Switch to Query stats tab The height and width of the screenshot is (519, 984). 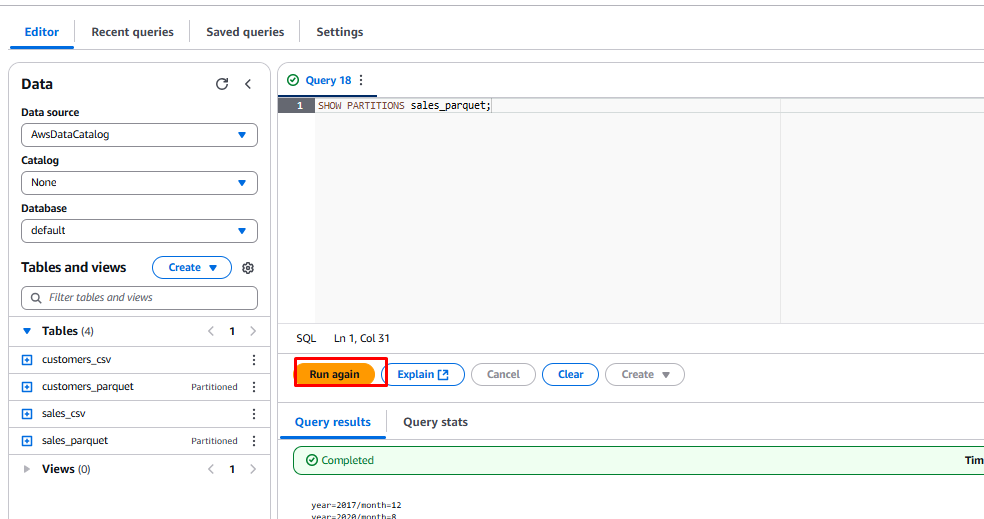(435, 422)
